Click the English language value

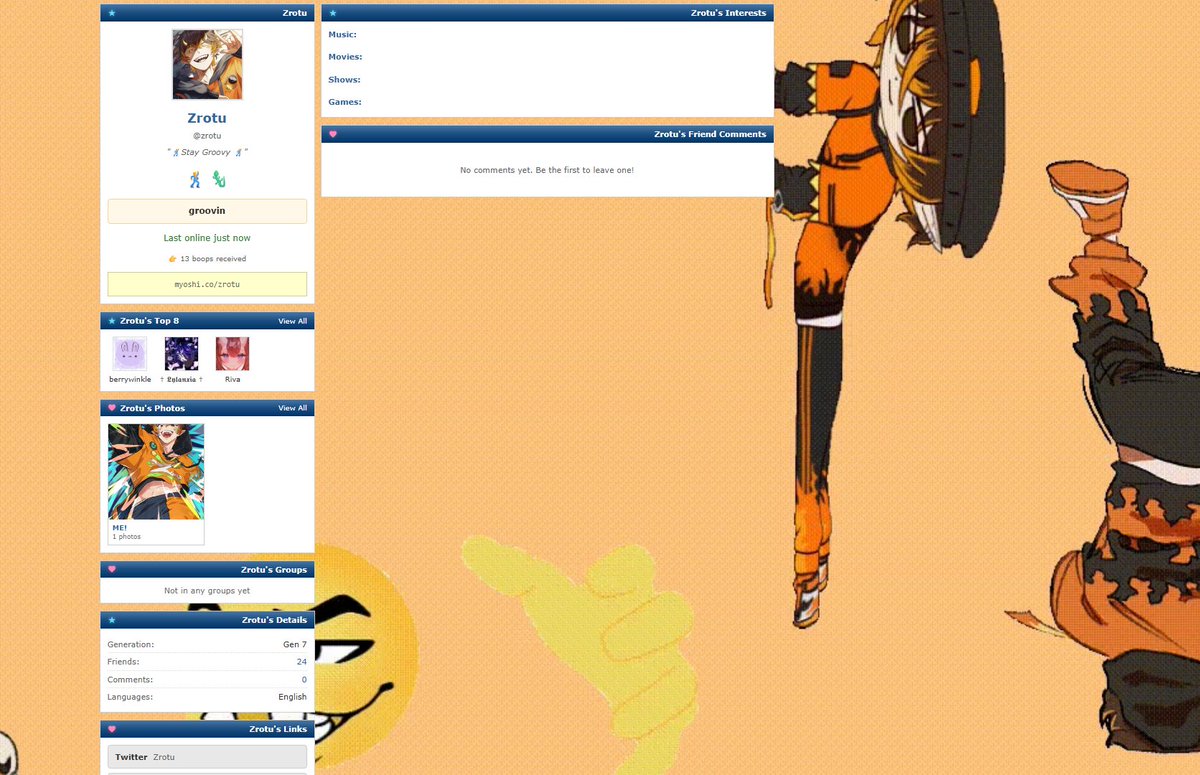[x=292, y=697]
